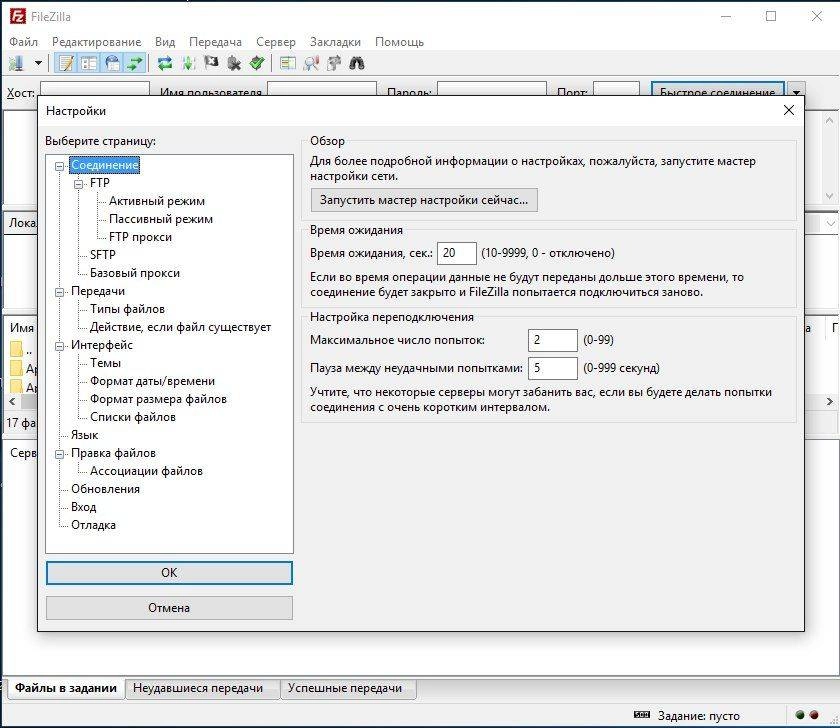Open the Site Manager dropdown arrow
840x728 pixels.
pyautogui.click(x=39, y=63)
